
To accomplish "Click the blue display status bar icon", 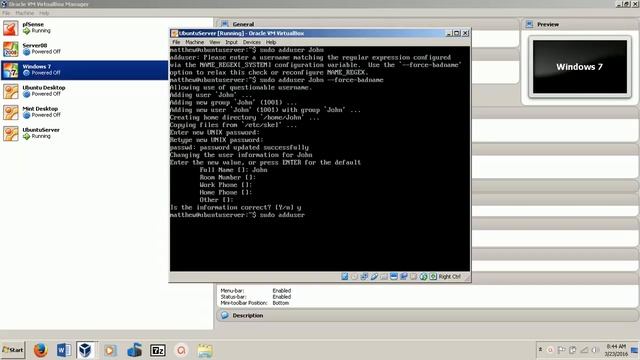I will pos(394,277).
